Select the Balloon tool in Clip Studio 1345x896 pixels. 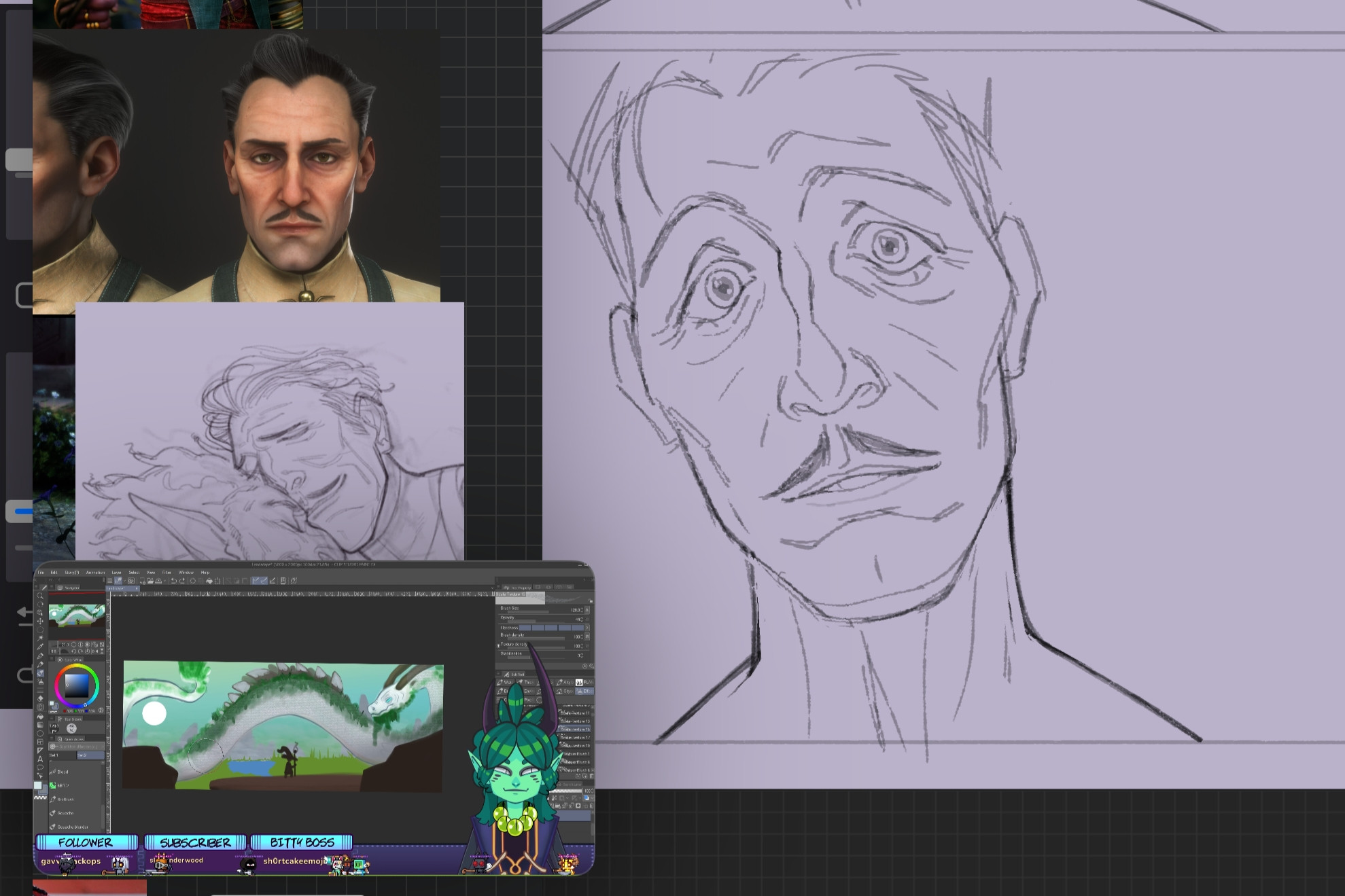click(40, 768)
